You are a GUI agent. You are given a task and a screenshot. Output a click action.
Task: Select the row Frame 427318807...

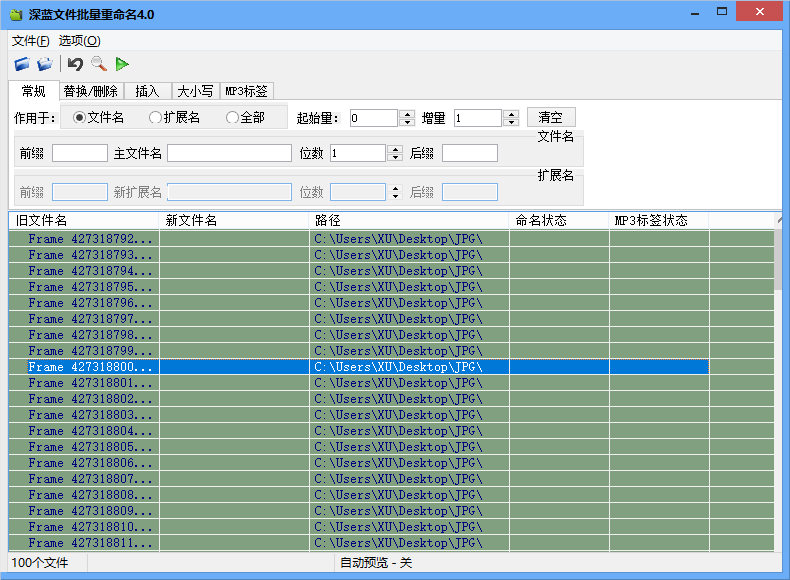click(x=359, y=479)
